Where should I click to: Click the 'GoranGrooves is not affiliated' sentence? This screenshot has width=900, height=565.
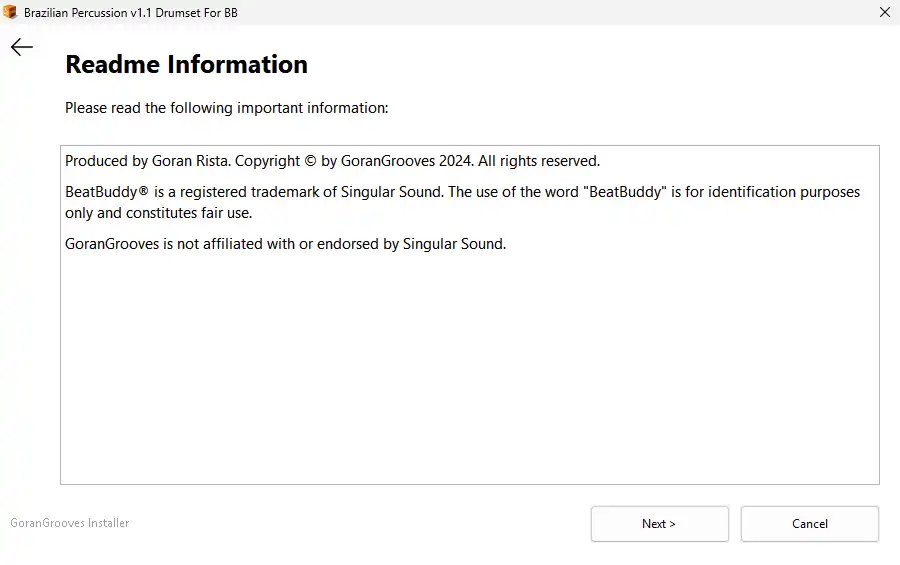[x=285, y=244]
